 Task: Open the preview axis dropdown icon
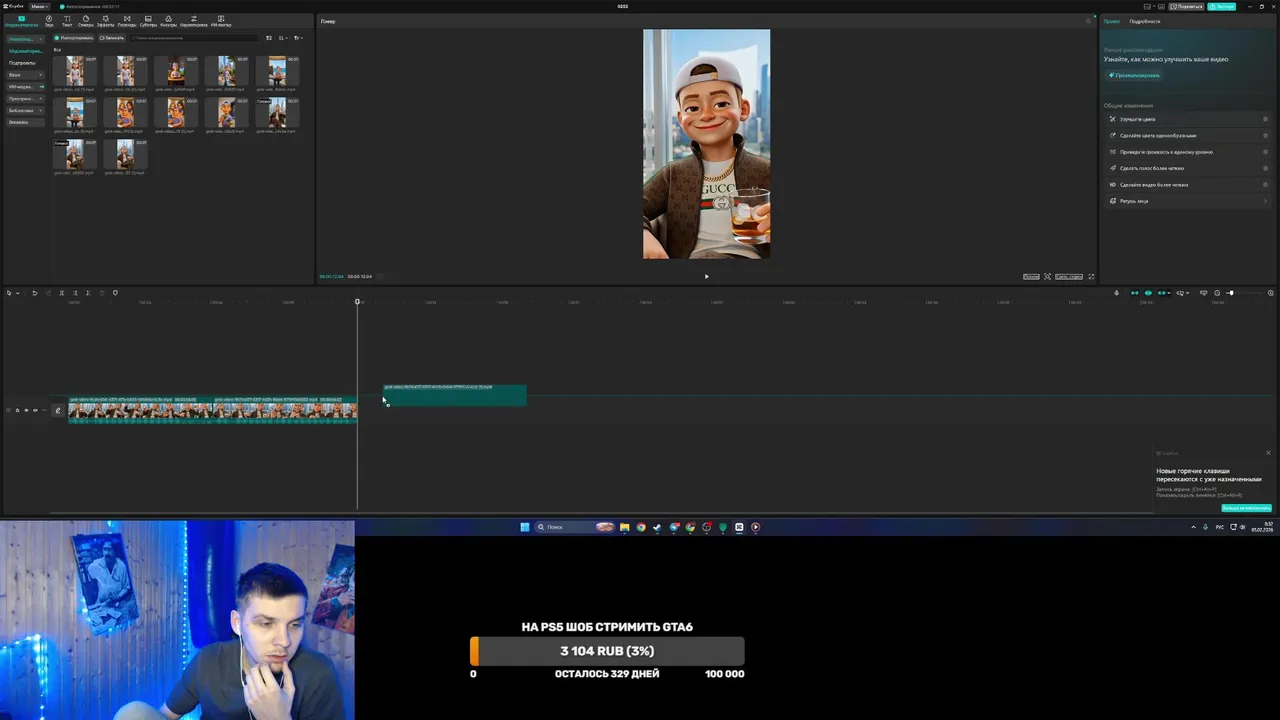pyautogui.click(x=1183, y=293)
